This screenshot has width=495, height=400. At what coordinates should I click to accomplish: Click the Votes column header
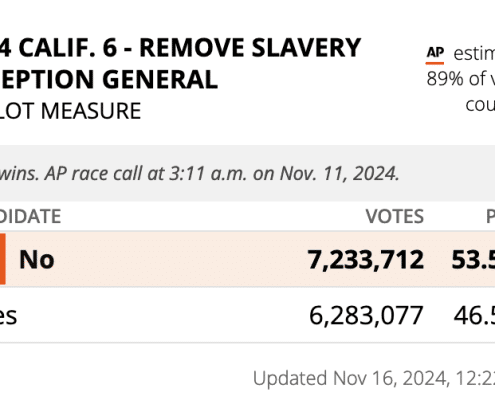point(395,216)
